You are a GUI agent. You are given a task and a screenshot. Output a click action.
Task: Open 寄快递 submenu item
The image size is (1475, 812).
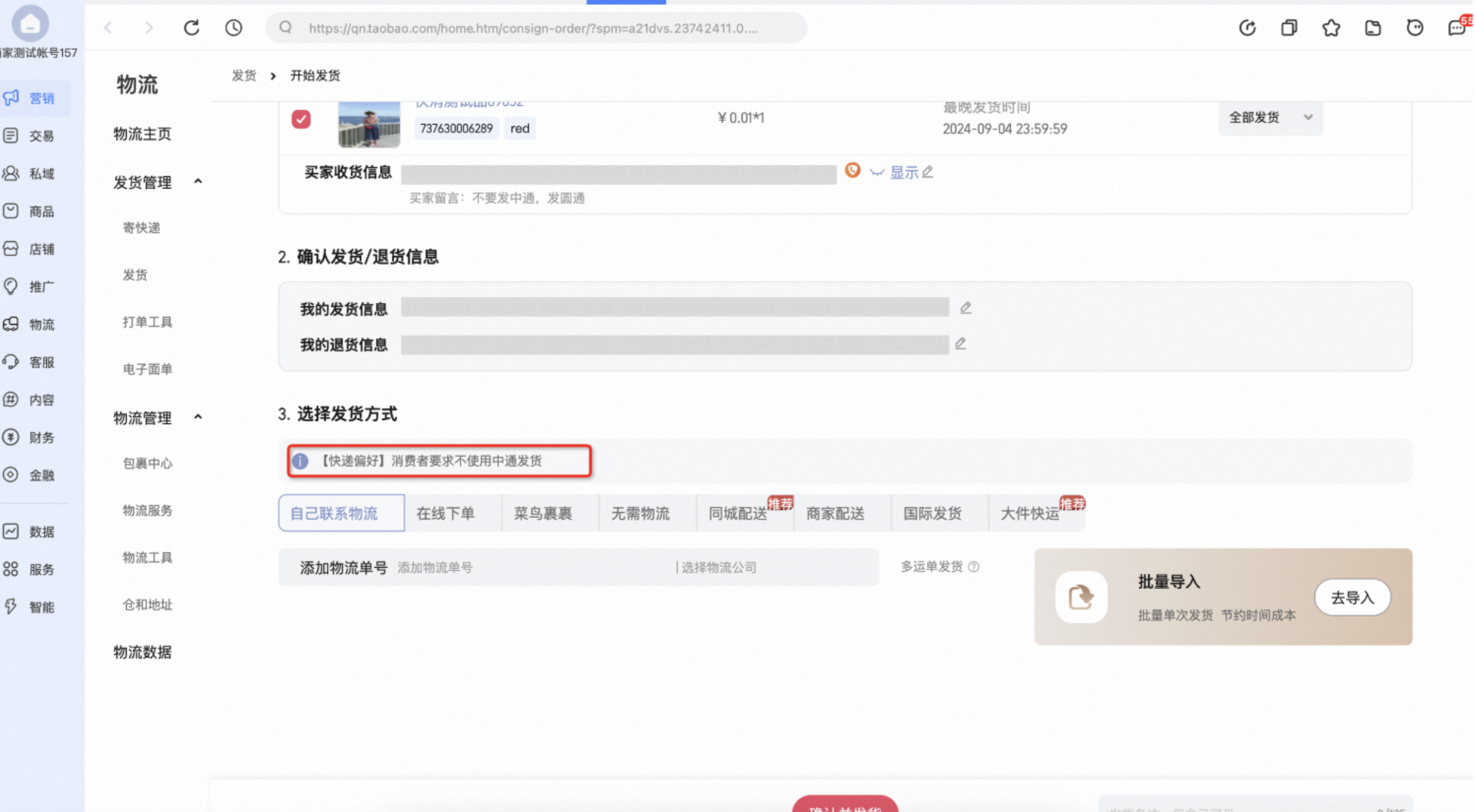(141, 228)
